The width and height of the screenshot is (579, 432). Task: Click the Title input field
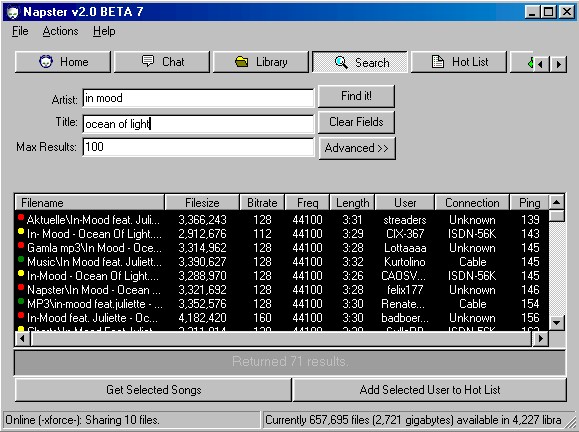click(198, 124)
